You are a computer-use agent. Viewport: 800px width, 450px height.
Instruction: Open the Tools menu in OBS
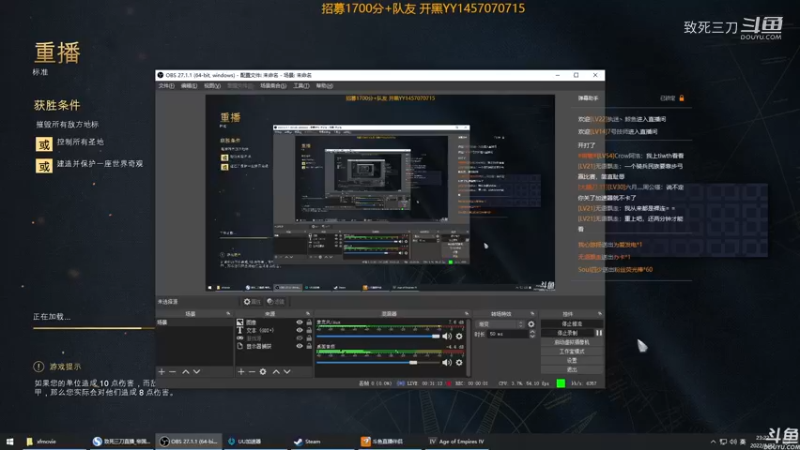pyautogui.click(x=301, y=86)
